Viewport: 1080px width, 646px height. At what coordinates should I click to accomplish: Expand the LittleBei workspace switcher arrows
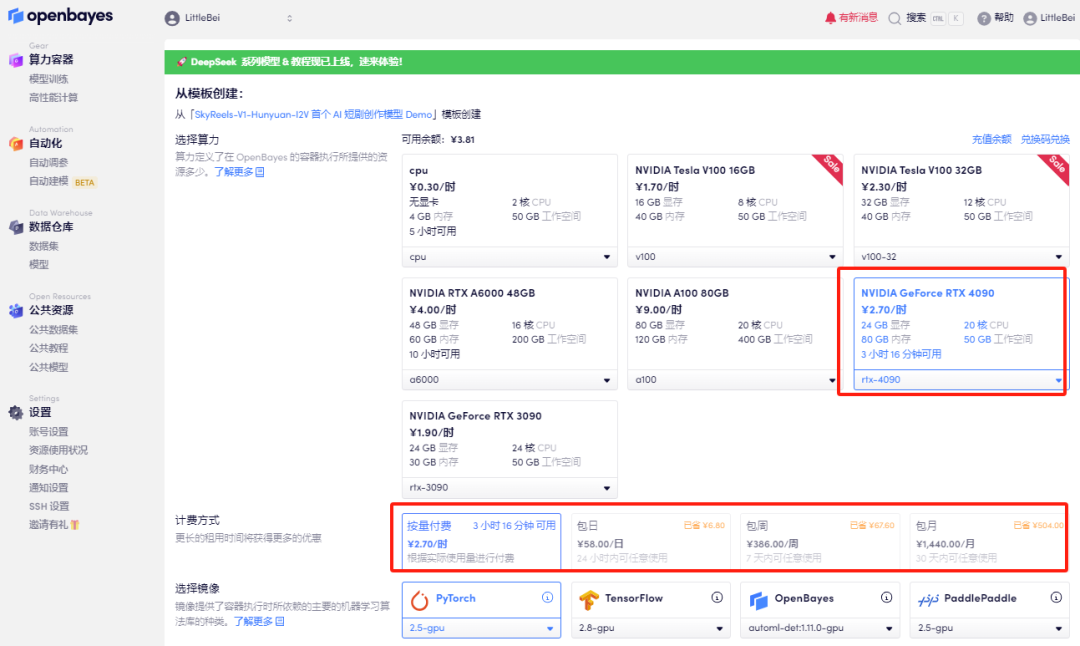click(x=289, y=19)
